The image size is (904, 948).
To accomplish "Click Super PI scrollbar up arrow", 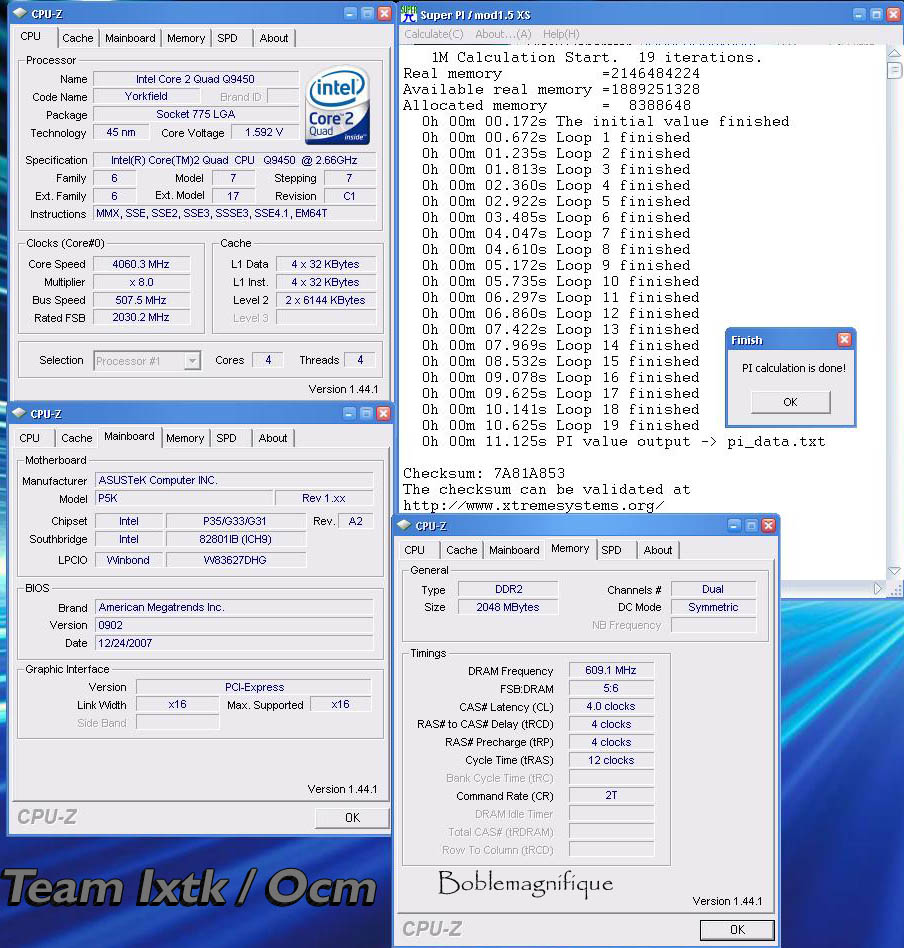I will (894, 53).
